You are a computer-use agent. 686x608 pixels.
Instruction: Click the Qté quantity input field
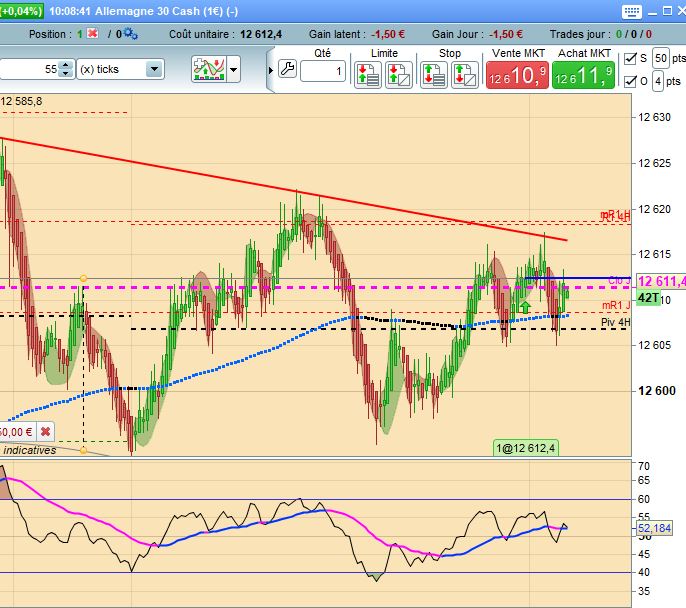click(x=323, y=71)
